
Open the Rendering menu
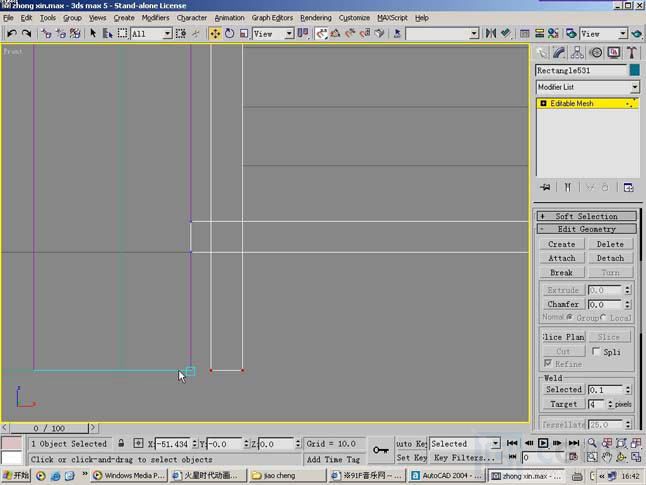coord(316,18)
